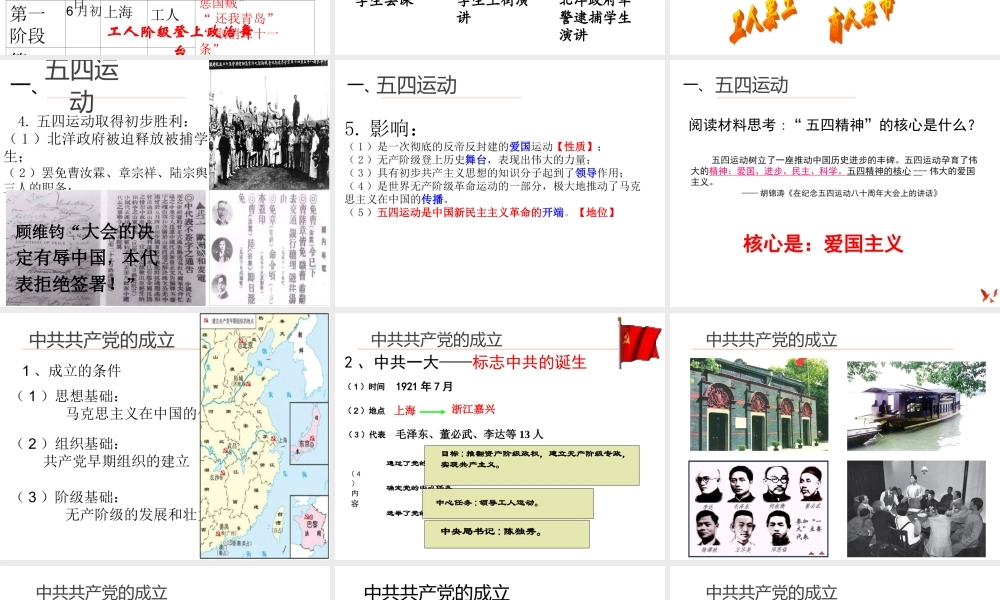The height and width of the screenshot is (600, 1000).
Task: Click the magenta text 浙江嘉兴
Action: coord(473,409)
